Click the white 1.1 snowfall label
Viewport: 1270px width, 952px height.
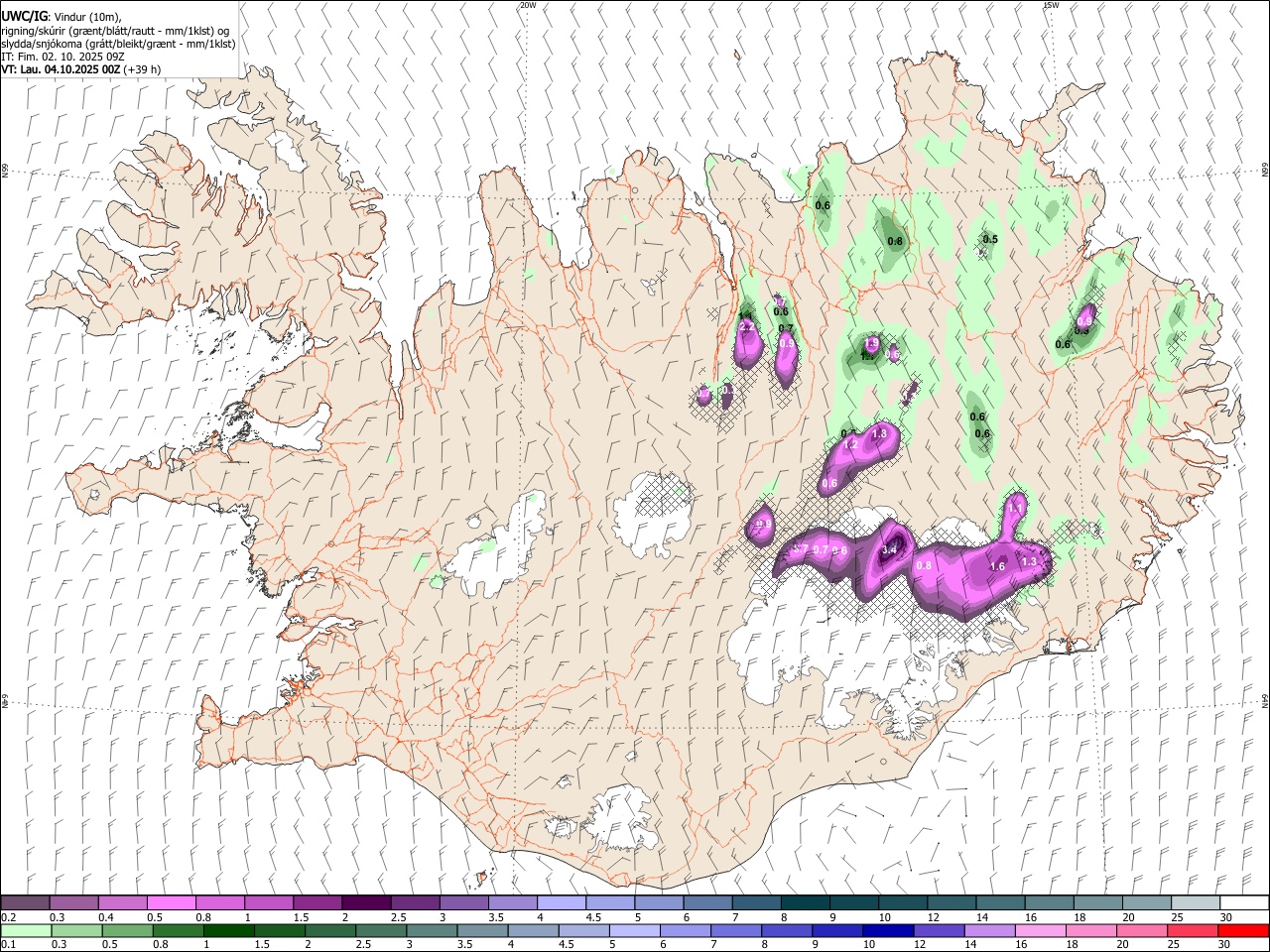pyautogui.click(x=1015, y=507)
